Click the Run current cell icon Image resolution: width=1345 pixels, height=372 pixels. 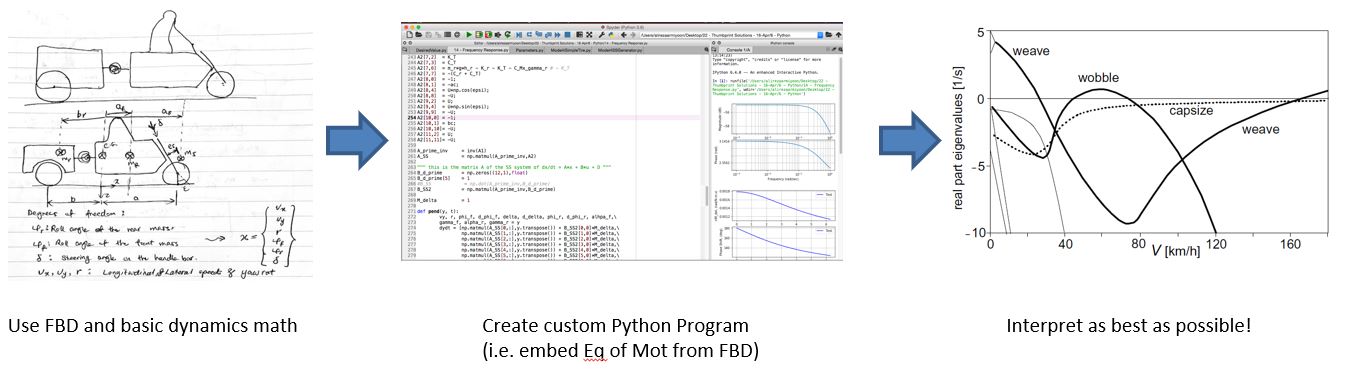pyautogui.click(x=479, y=35)
